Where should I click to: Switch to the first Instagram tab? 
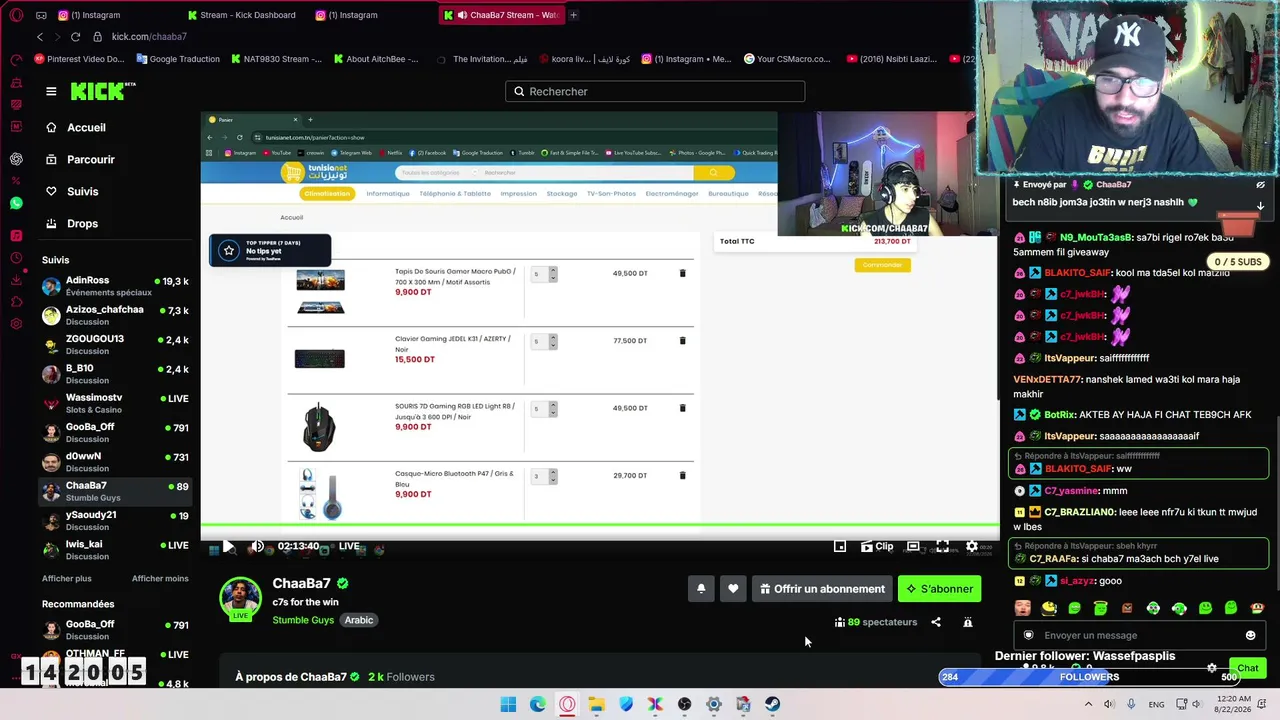90,15
